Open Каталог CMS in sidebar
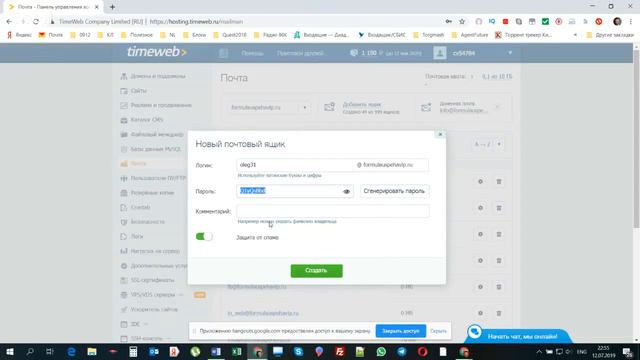Image resolution: width=640 pixels, height=360 pixels. tap(146, 120)
